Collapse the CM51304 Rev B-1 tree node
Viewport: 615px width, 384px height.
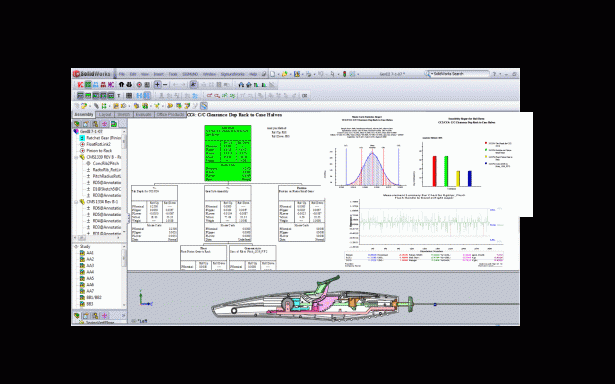pos(76,202)
